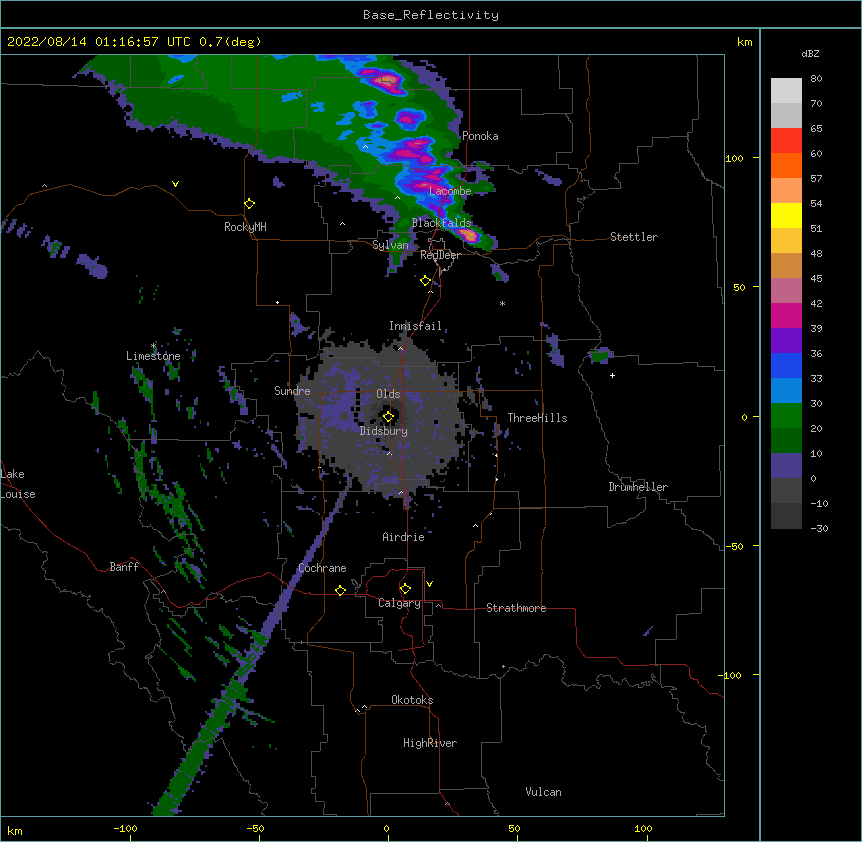Screen dimensions: 862x842
Task: Click the RockyMH label
Action: pos(245,226)
